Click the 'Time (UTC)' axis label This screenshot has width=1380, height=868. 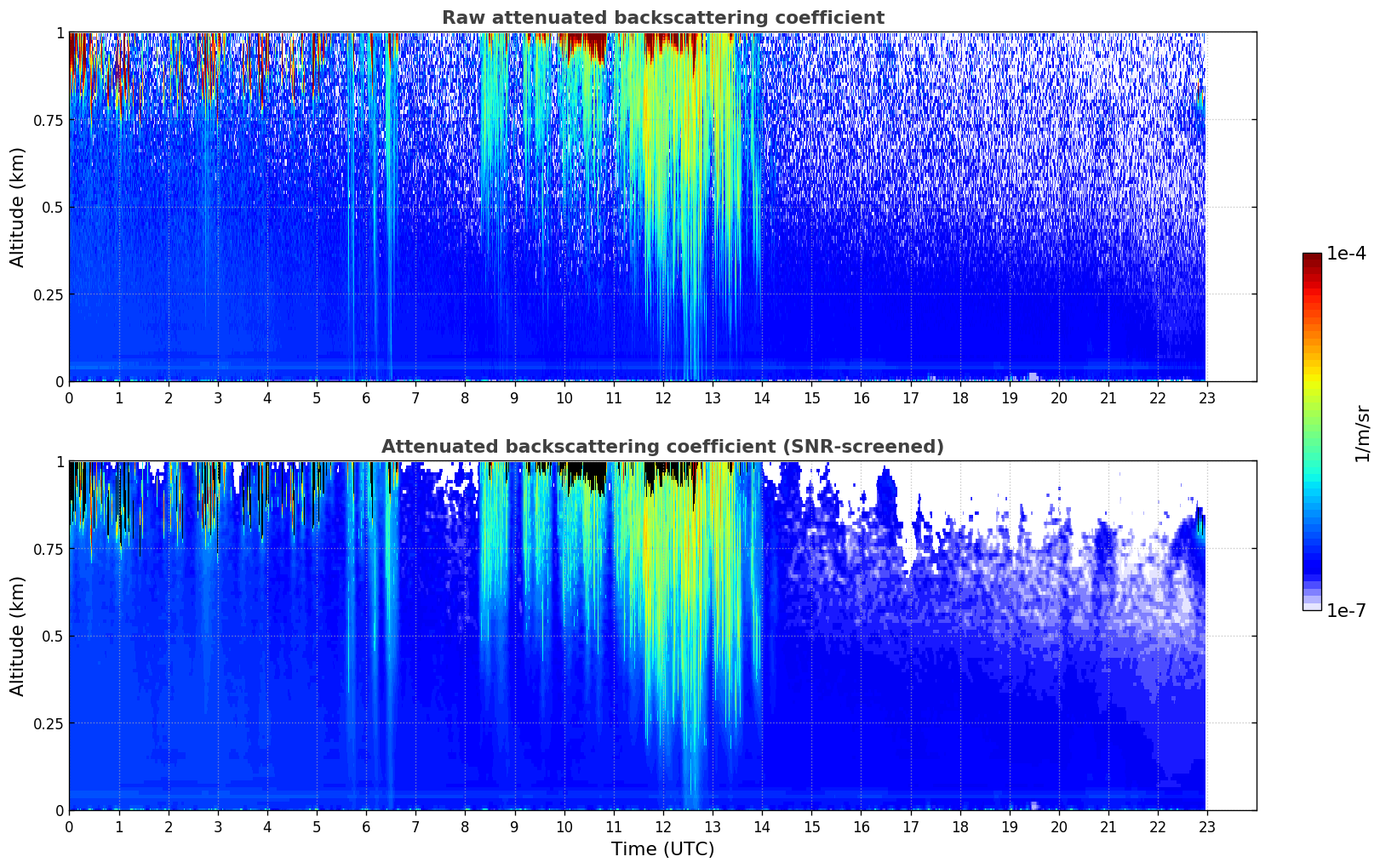click(x=662, y=849)
